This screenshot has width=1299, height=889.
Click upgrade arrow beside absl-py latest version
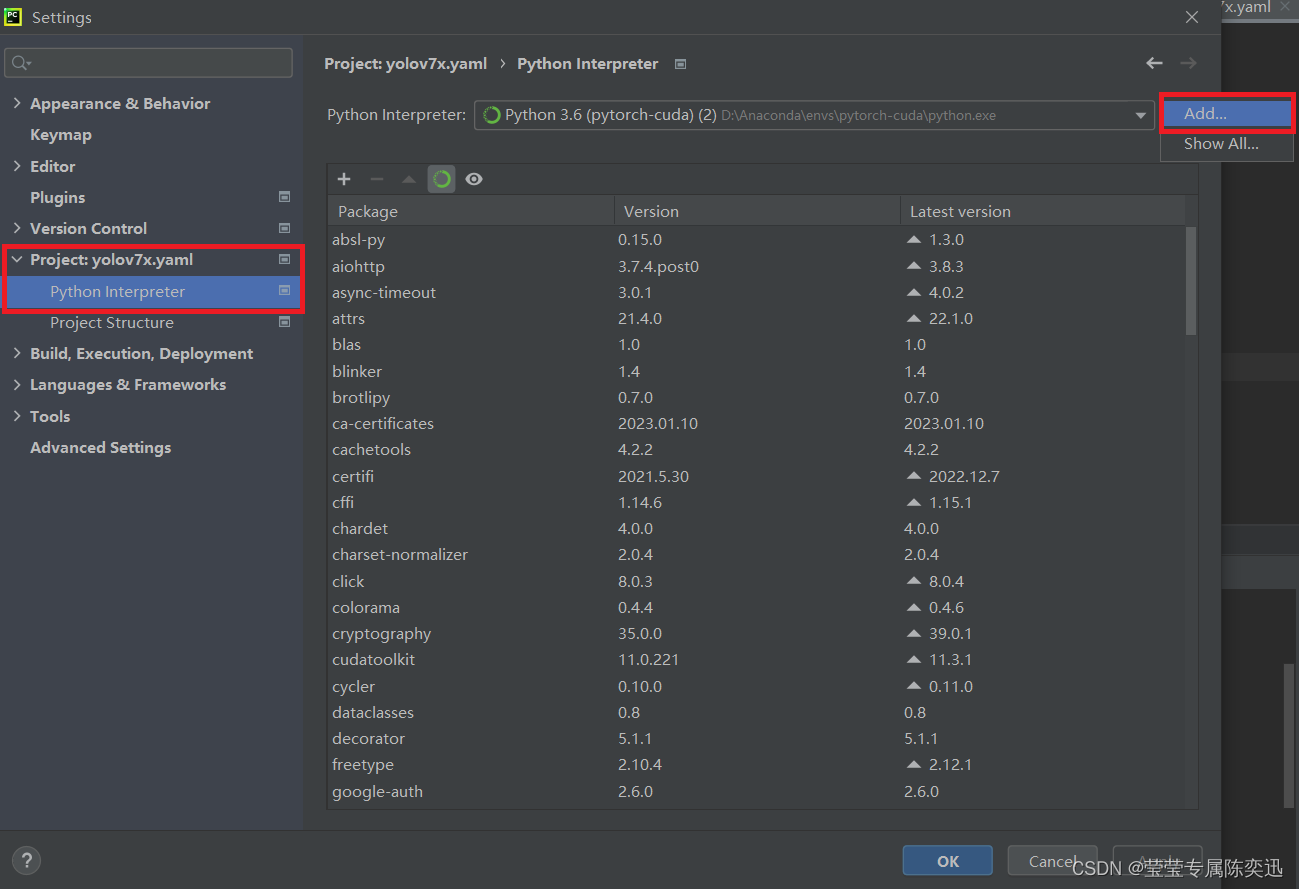(913, 239)
